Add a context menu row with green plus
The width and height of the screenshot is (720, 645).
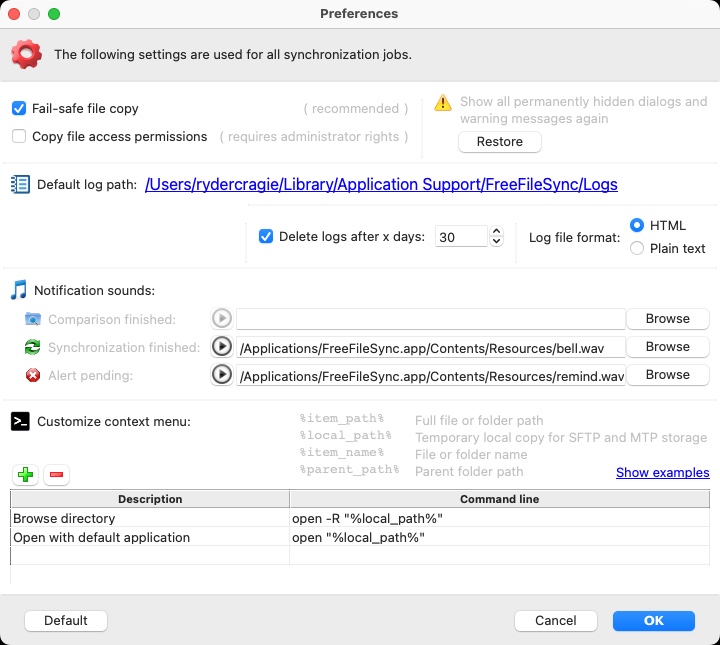point(25,475)
